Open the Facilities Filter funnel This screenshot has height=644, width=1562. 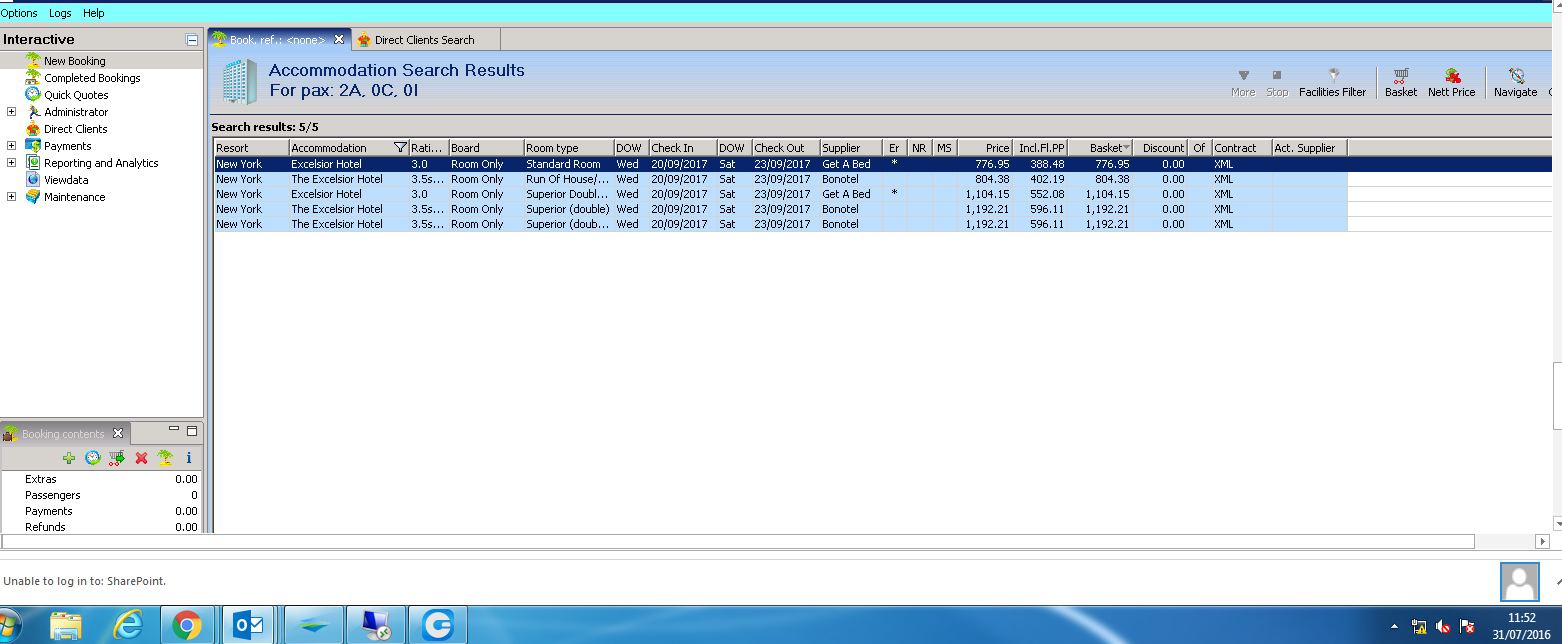point(1333,75)
